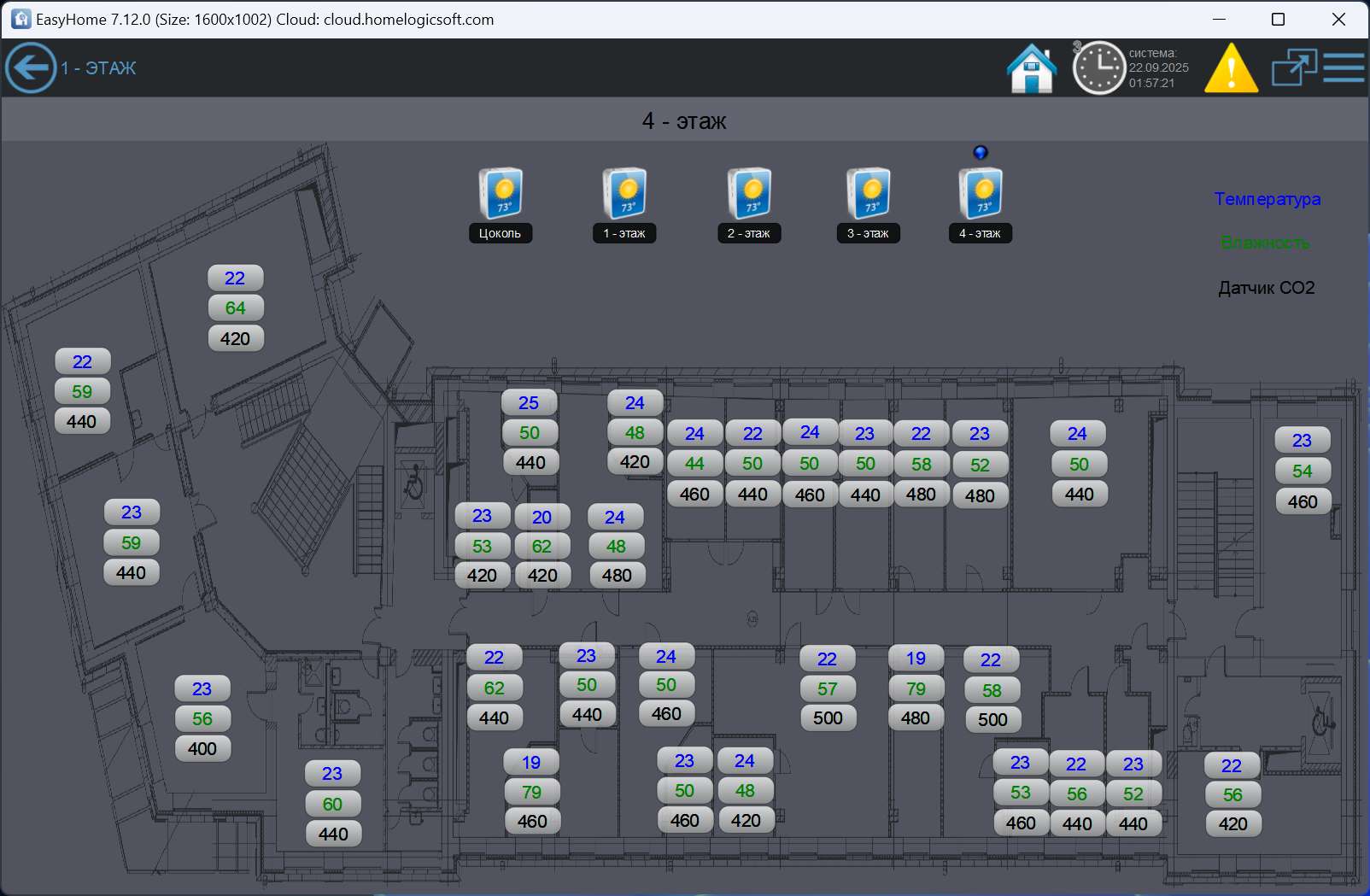Click the temperature value 25 sensor
Viewport: 1370px width, 896px height.
[x=529, y=403]
